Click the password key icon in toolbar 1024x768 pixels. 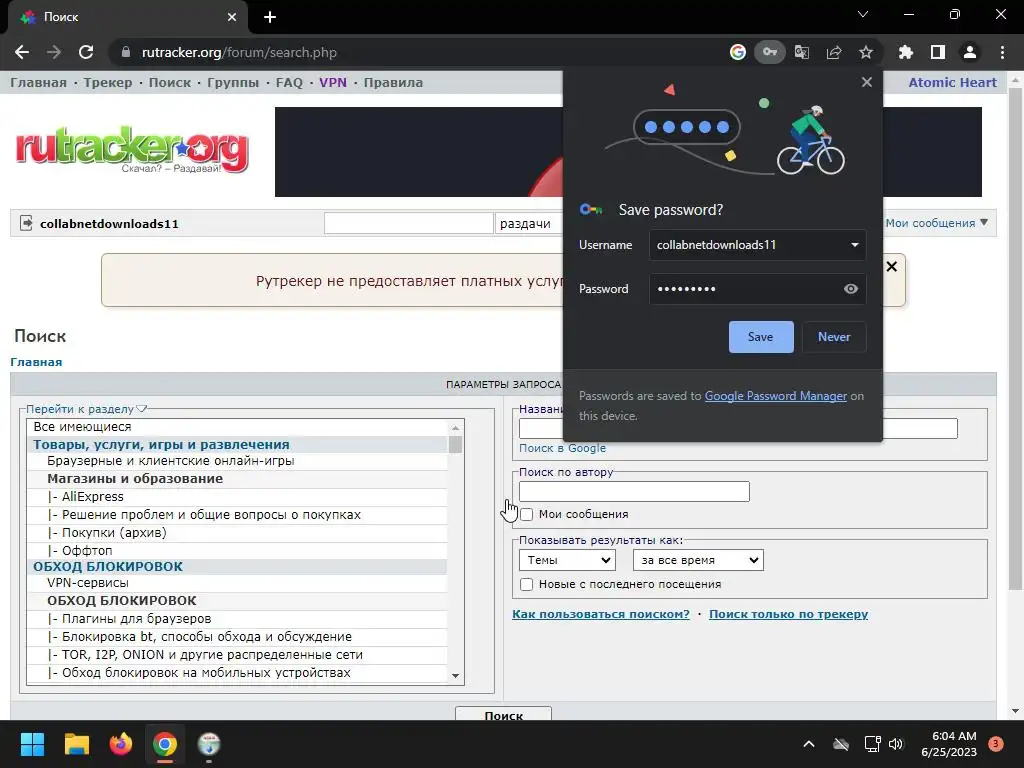click(770, 52)
